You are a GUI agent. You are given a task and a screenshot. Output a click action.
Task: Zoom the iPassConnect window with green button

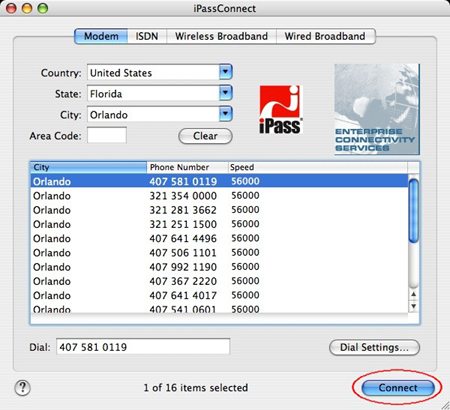click(x=42, y=8)
